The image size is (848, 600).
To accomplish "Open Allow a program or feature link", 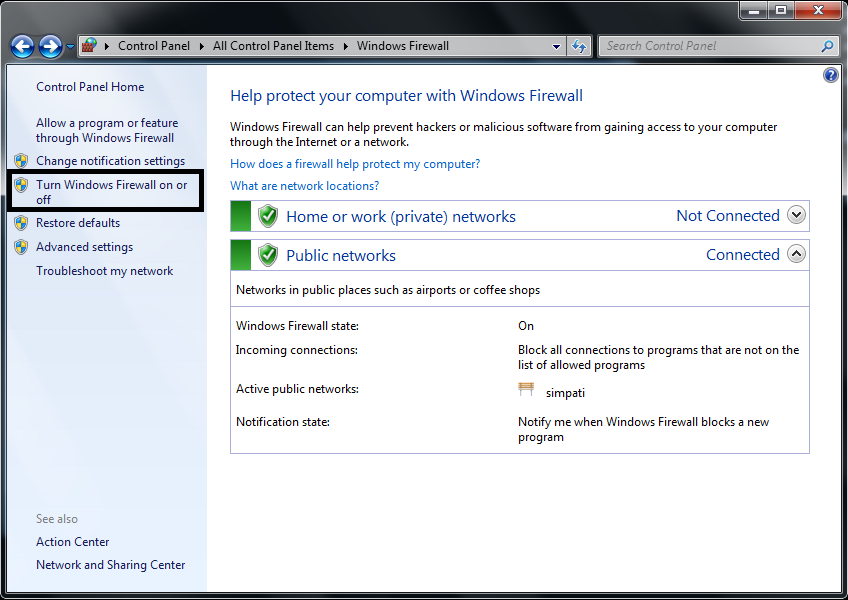I will point(107,130).
